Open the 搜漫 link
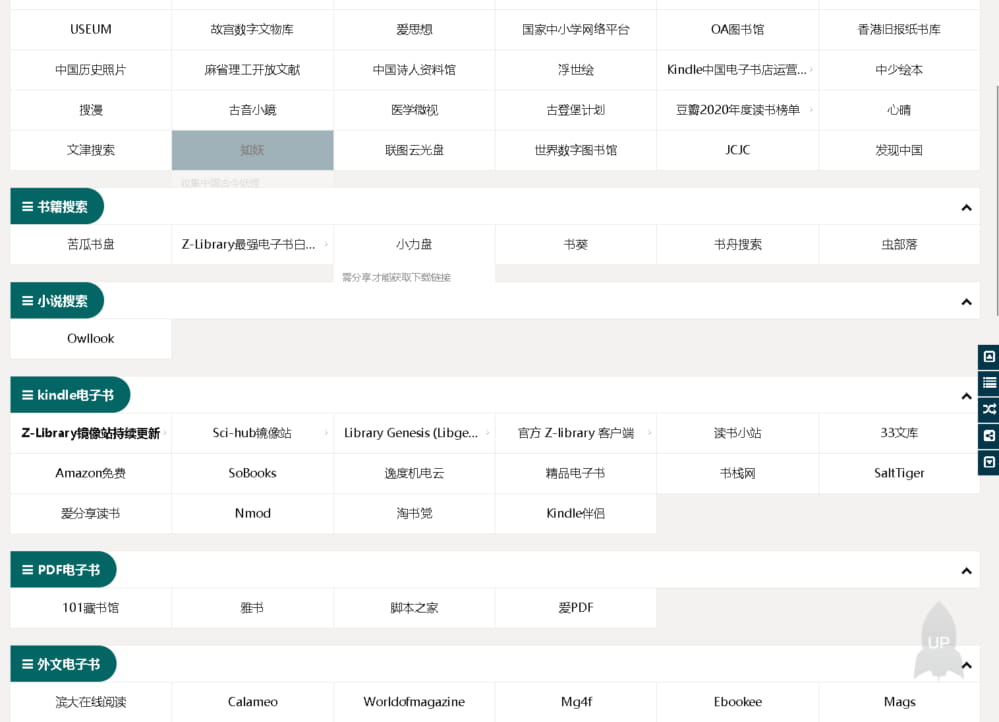The height and width of the screenshot is (722, 999). point(90,110)
